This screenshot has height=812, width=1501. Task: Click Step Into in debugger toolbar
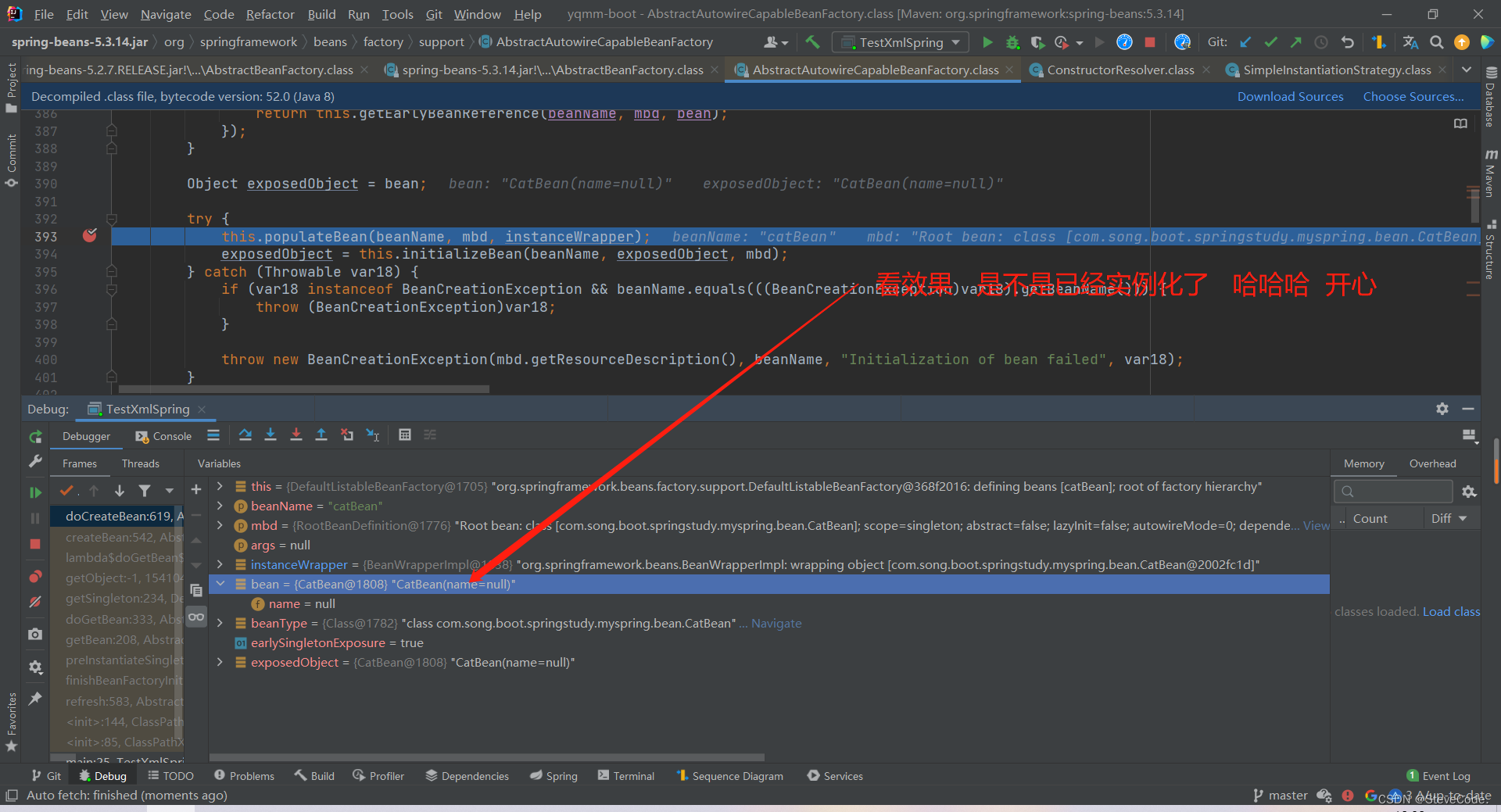(270, 435)
